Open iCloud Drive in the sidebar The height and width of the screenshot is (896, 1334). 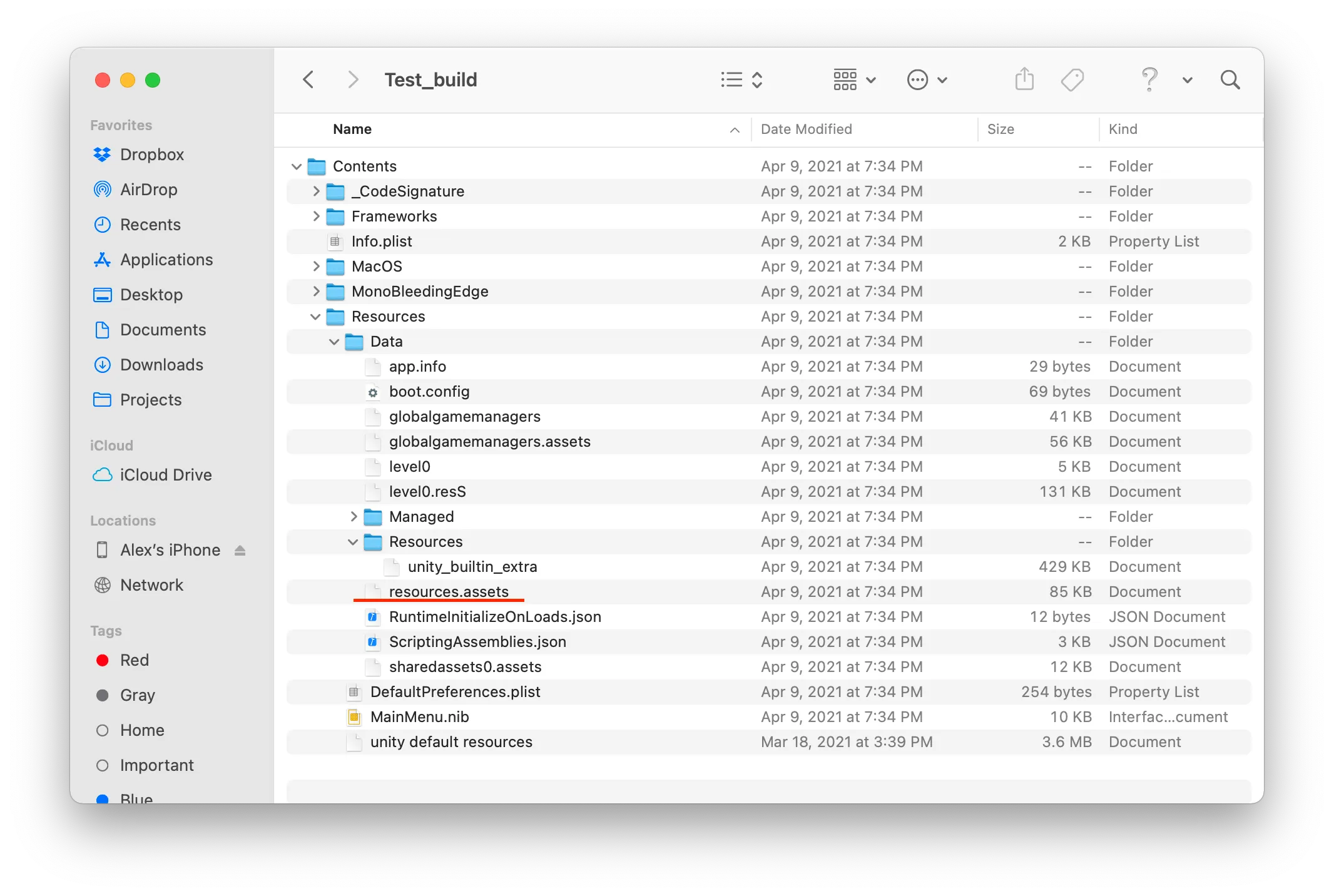166,474
